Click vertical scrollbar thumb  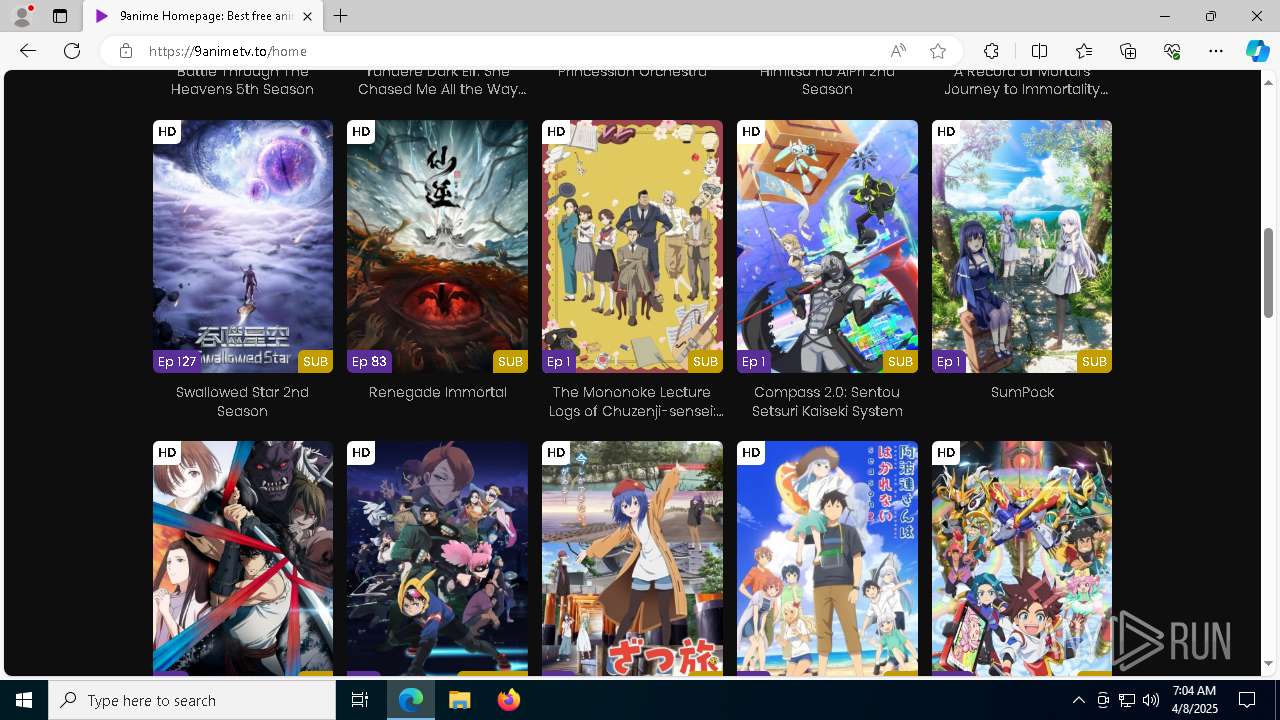point(1268,273)
